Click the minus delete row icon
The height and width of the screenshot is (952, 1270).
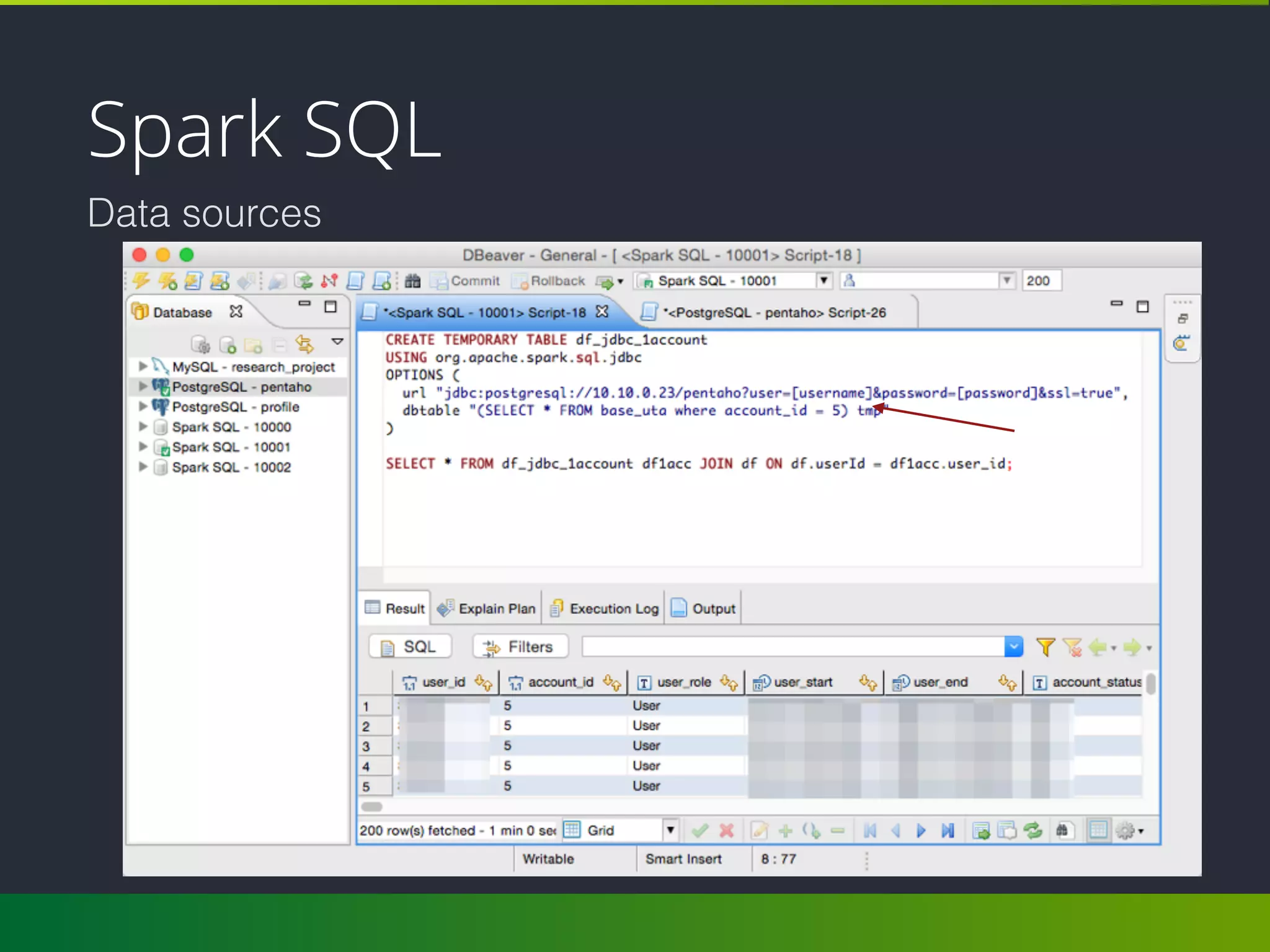[838, 830]
